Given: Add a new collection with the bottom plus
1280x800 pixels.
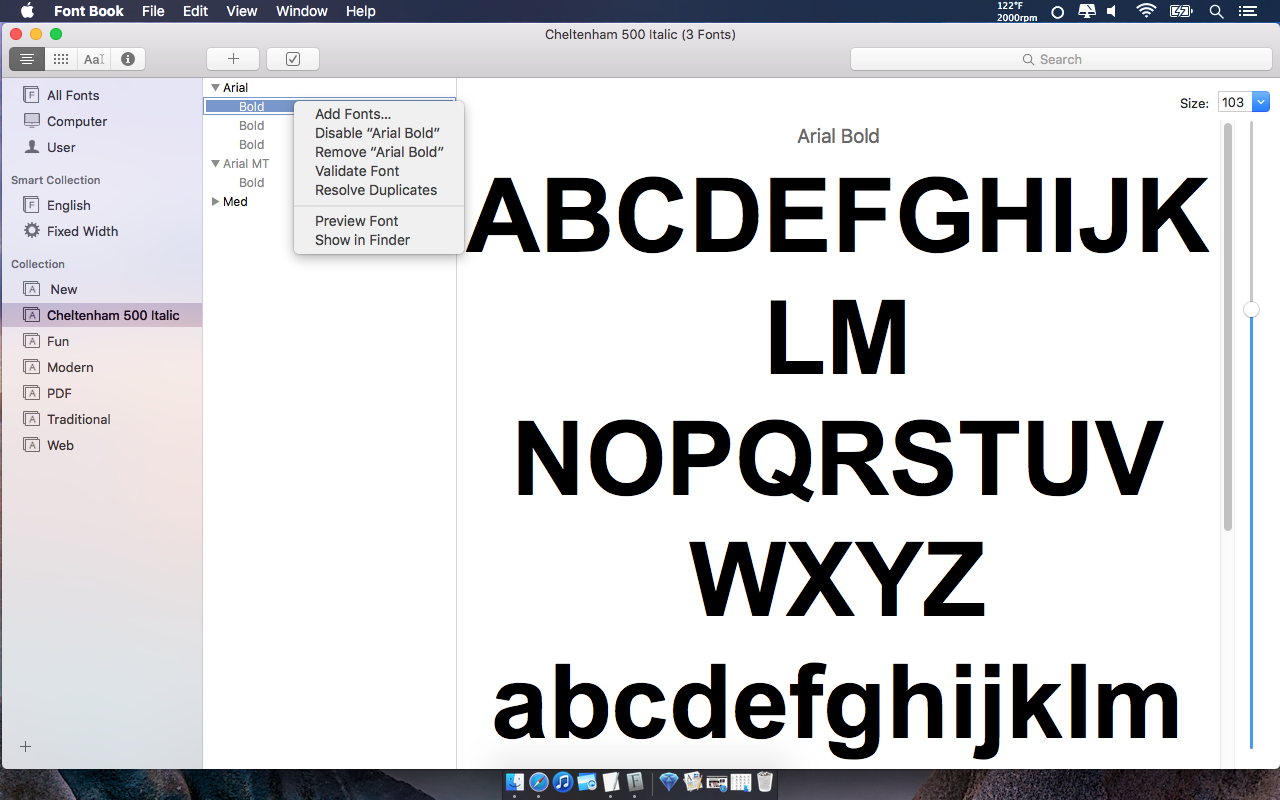Looking at the screenshot, I should click(x=26, y=747).
